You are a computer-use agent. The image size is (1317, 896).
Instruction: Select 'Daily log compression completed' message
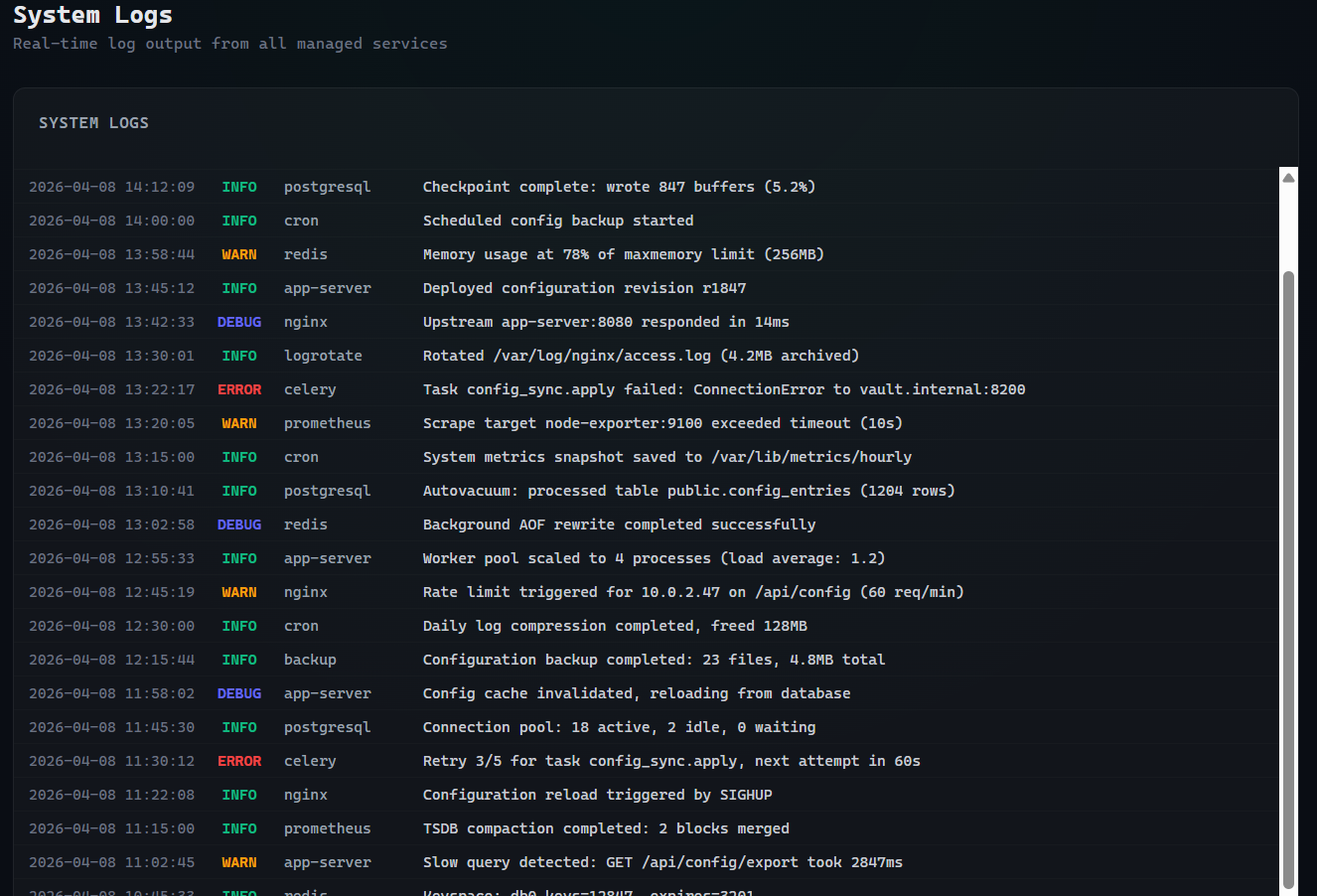click(615, 626)
